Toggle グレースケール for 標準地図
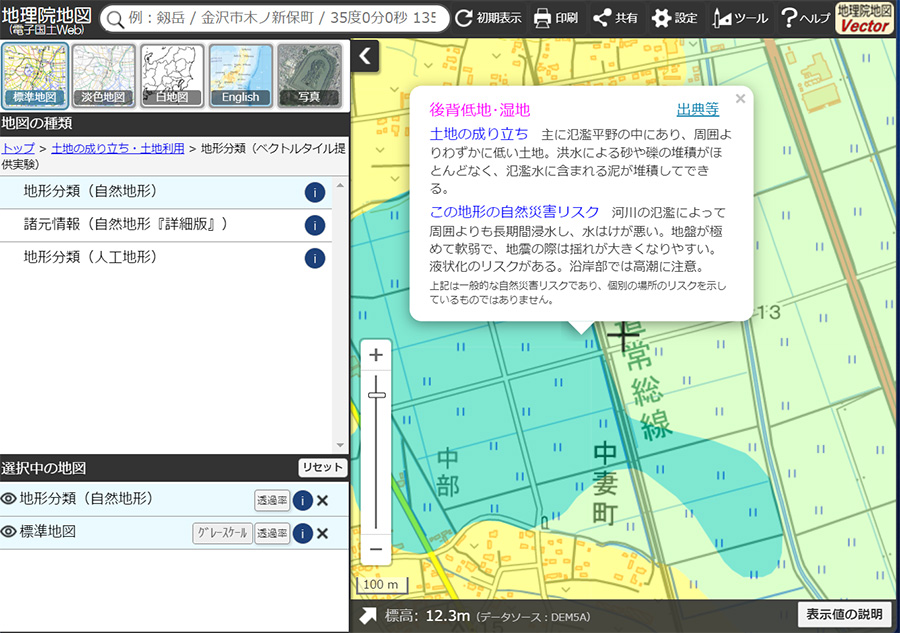 point(222,533)
